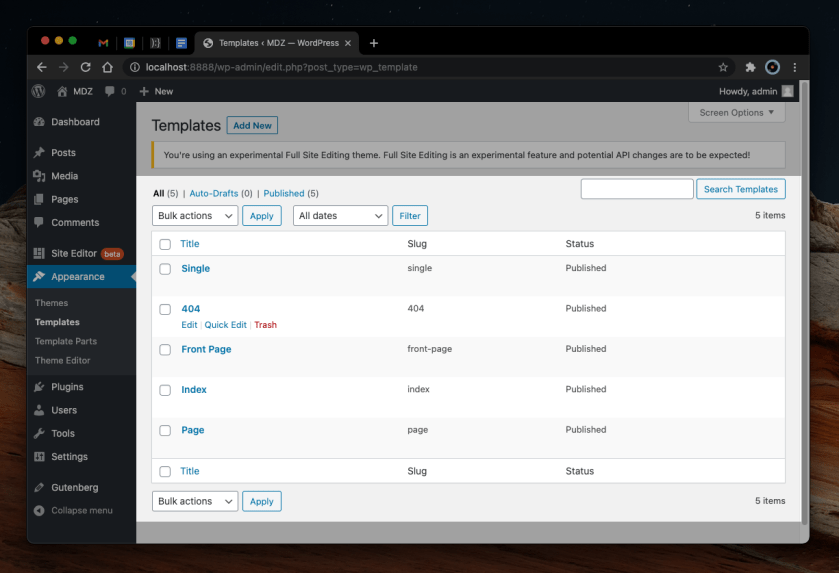Open the top Bulk actions dropdown
Image resolution: width=839 pixels, height=573 pixels.
pyautogui.click(x=195, y=216)
